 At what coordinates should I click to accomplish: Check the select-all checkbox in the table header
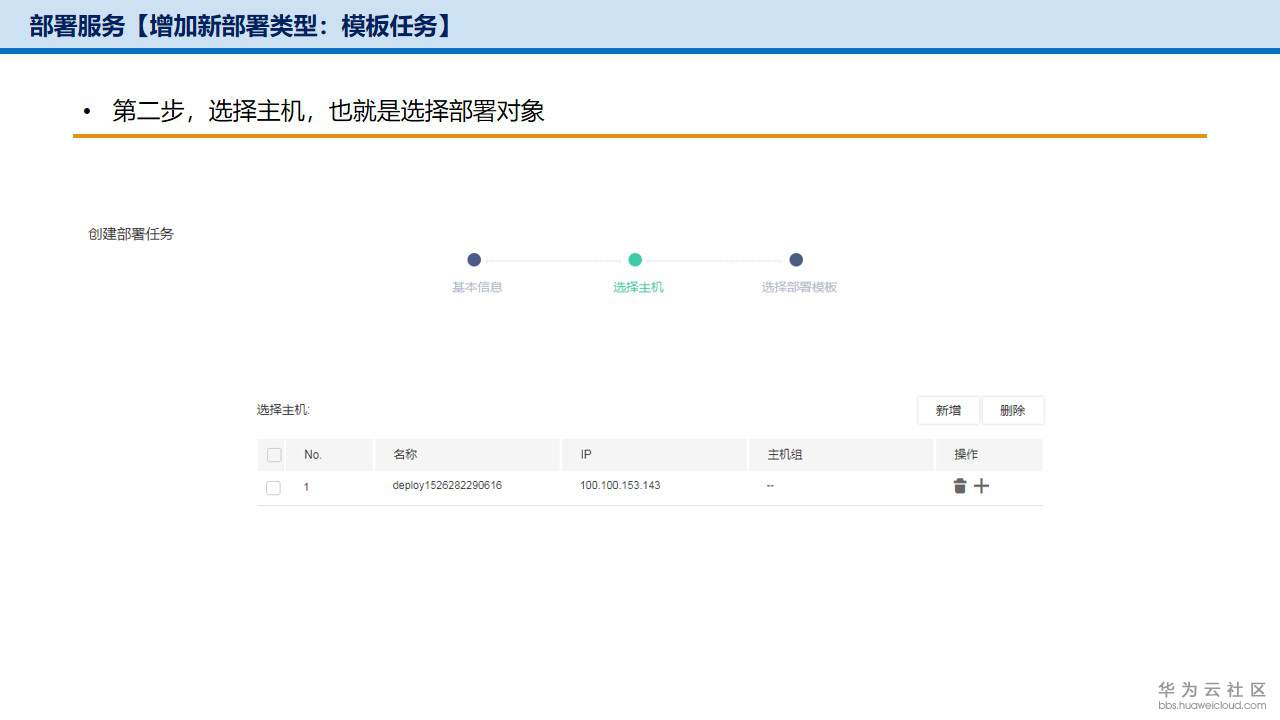pos(273,454)
